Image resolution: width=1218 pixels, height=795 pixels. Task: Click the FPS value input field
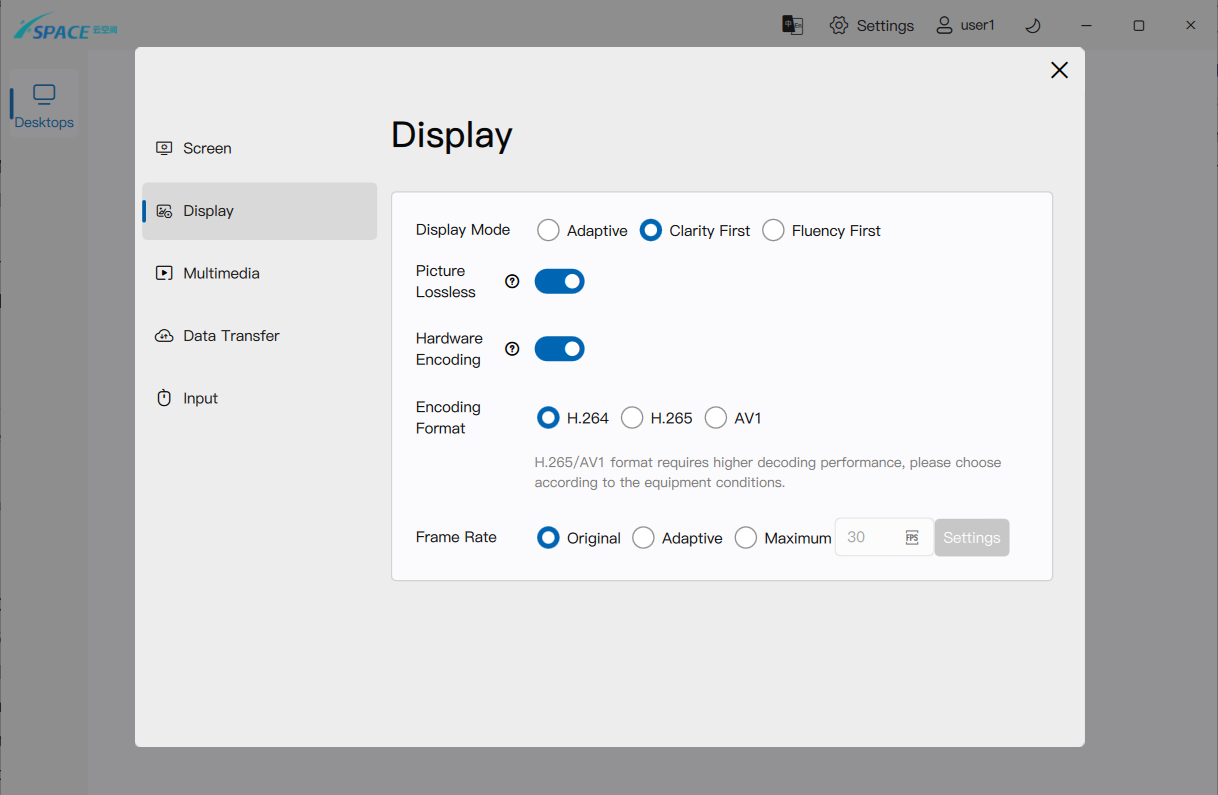[x=870, y=538]
